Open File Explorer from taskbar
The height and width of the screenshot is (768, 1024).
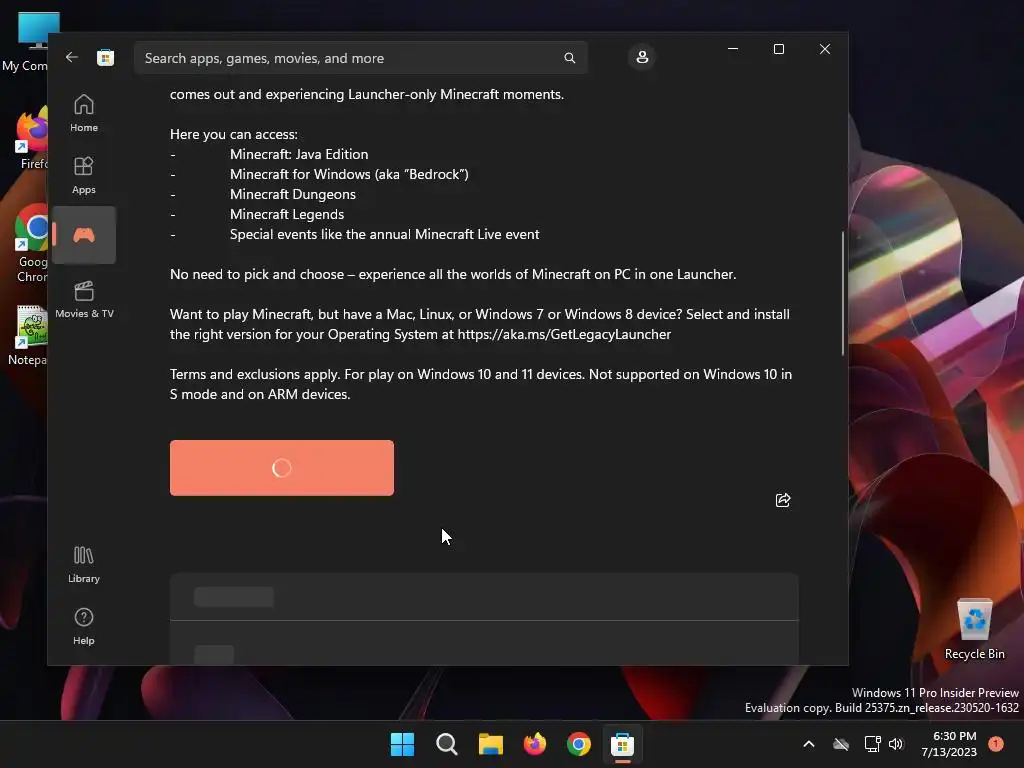[x=490, y=744]
